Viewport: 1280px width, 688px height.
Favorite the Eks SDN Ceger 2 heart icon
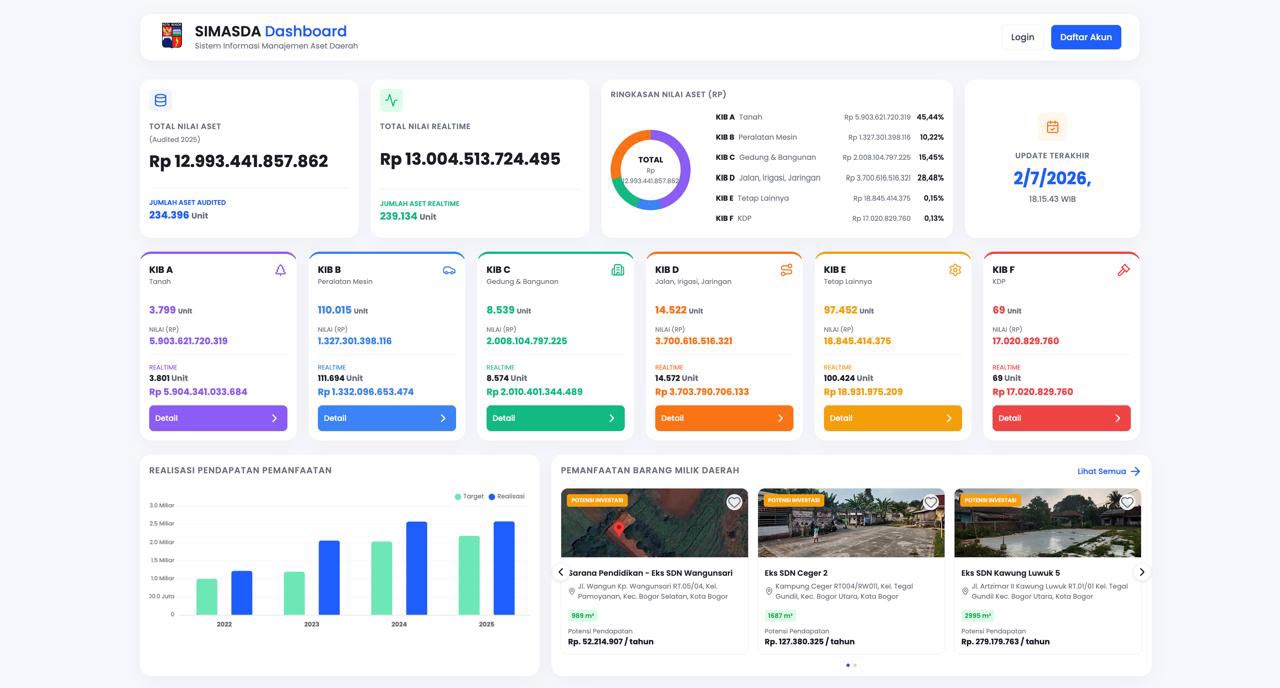tap(931, 502)
